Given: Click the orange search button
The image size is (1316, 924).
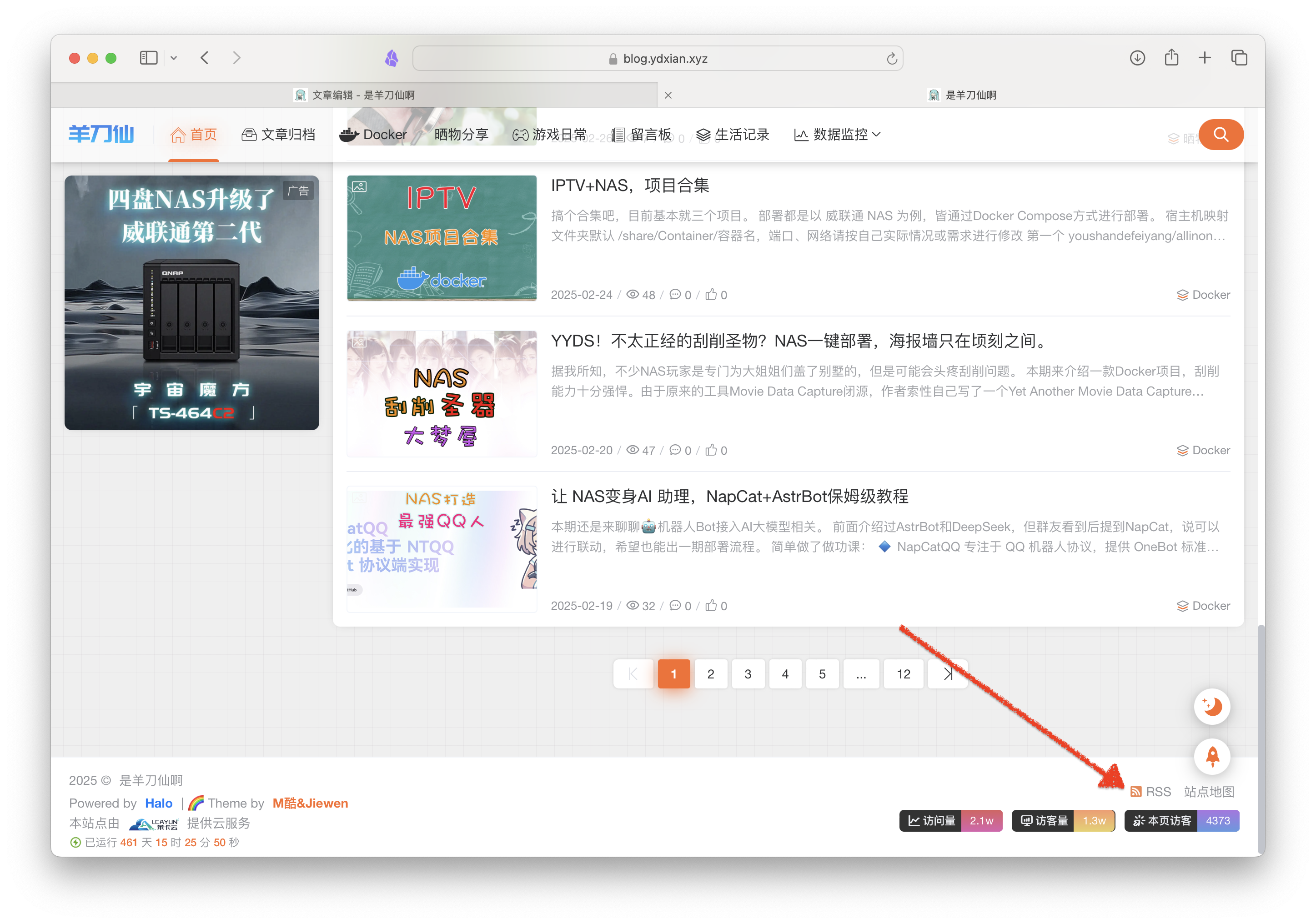Looking at the screenshot, I should [1221, 135].
